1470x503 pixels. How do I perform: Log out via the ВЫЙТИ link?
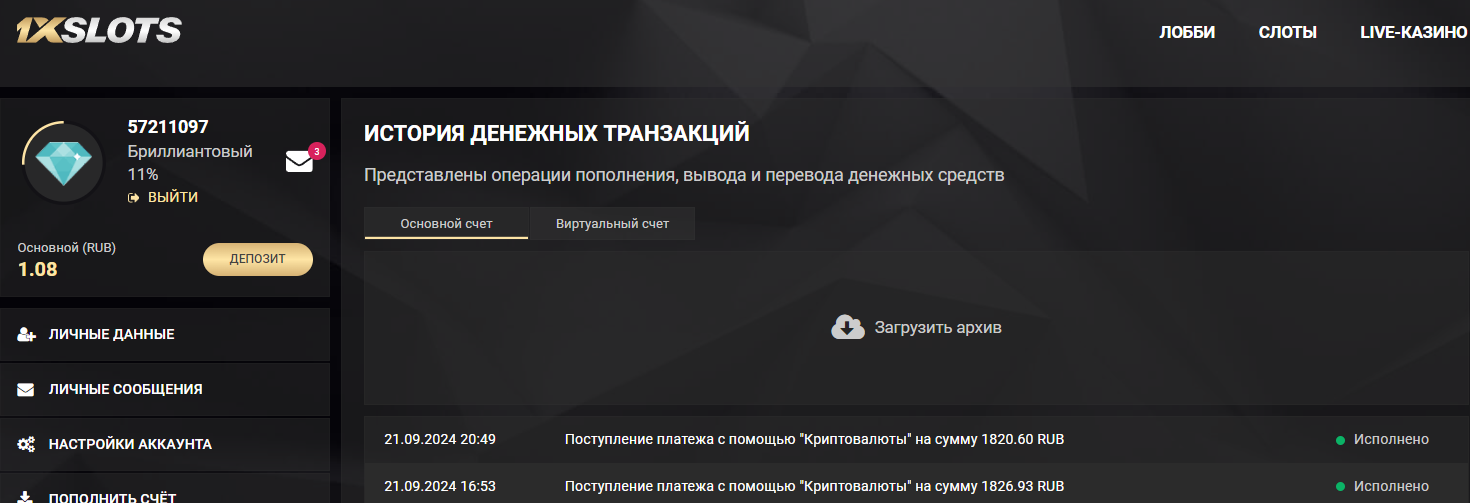click(173, 198)
